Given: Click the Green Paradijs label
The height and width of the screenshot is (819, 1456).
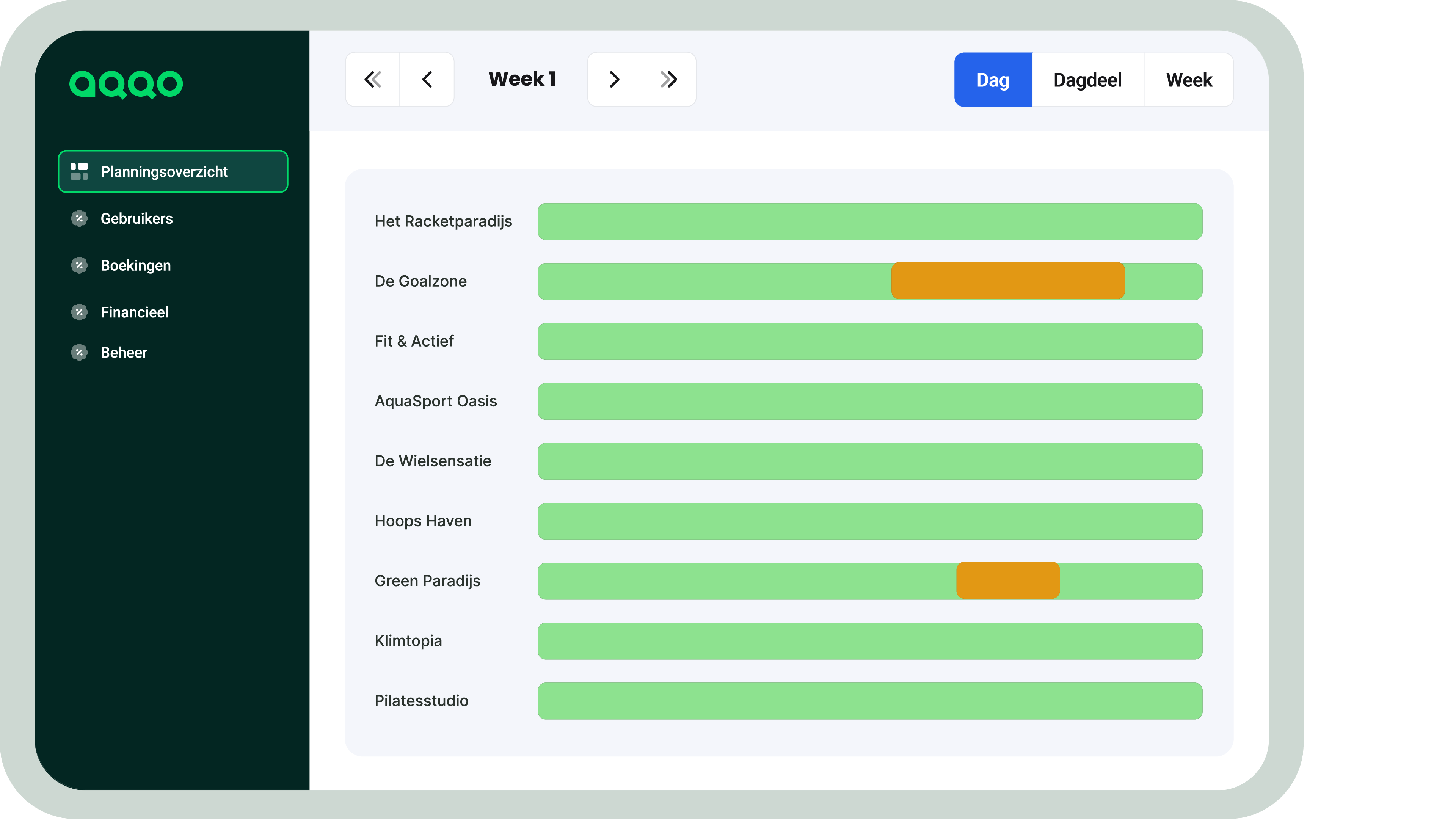Looking at the screenshot, I should [427, 581].
